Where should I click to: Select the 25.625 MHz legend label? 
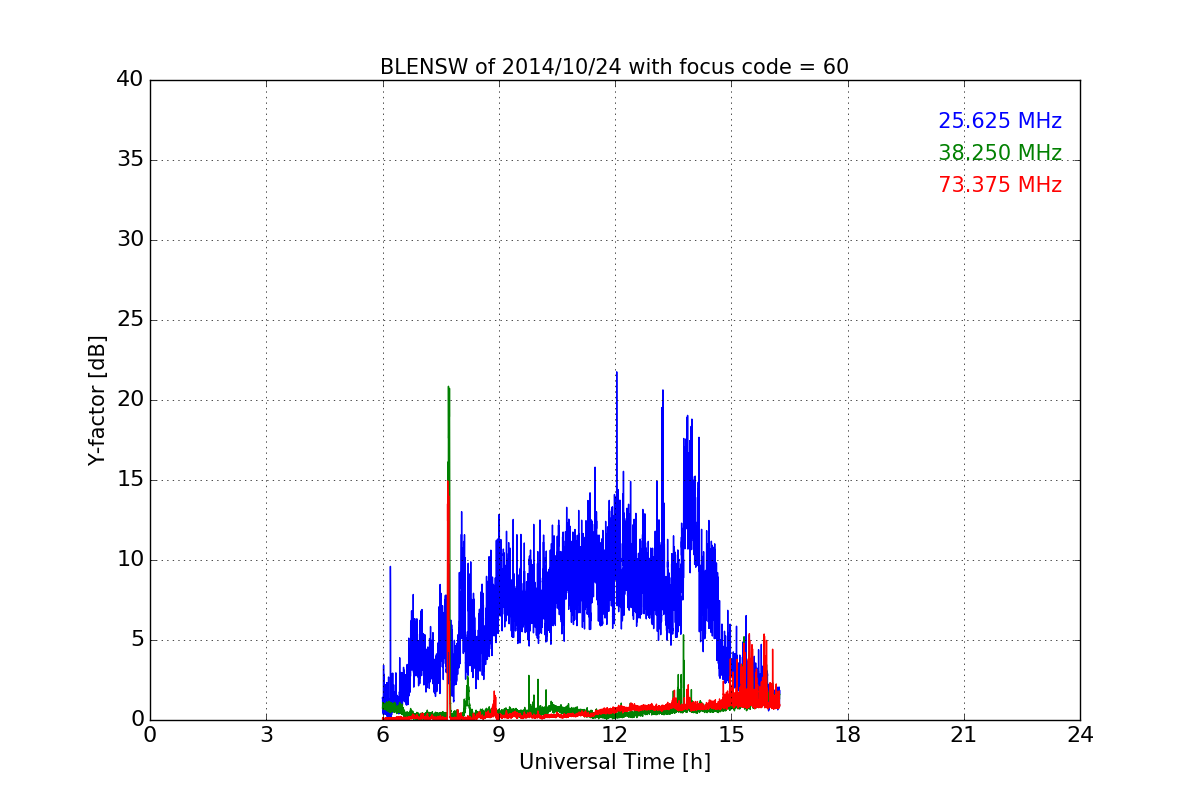1000,121
